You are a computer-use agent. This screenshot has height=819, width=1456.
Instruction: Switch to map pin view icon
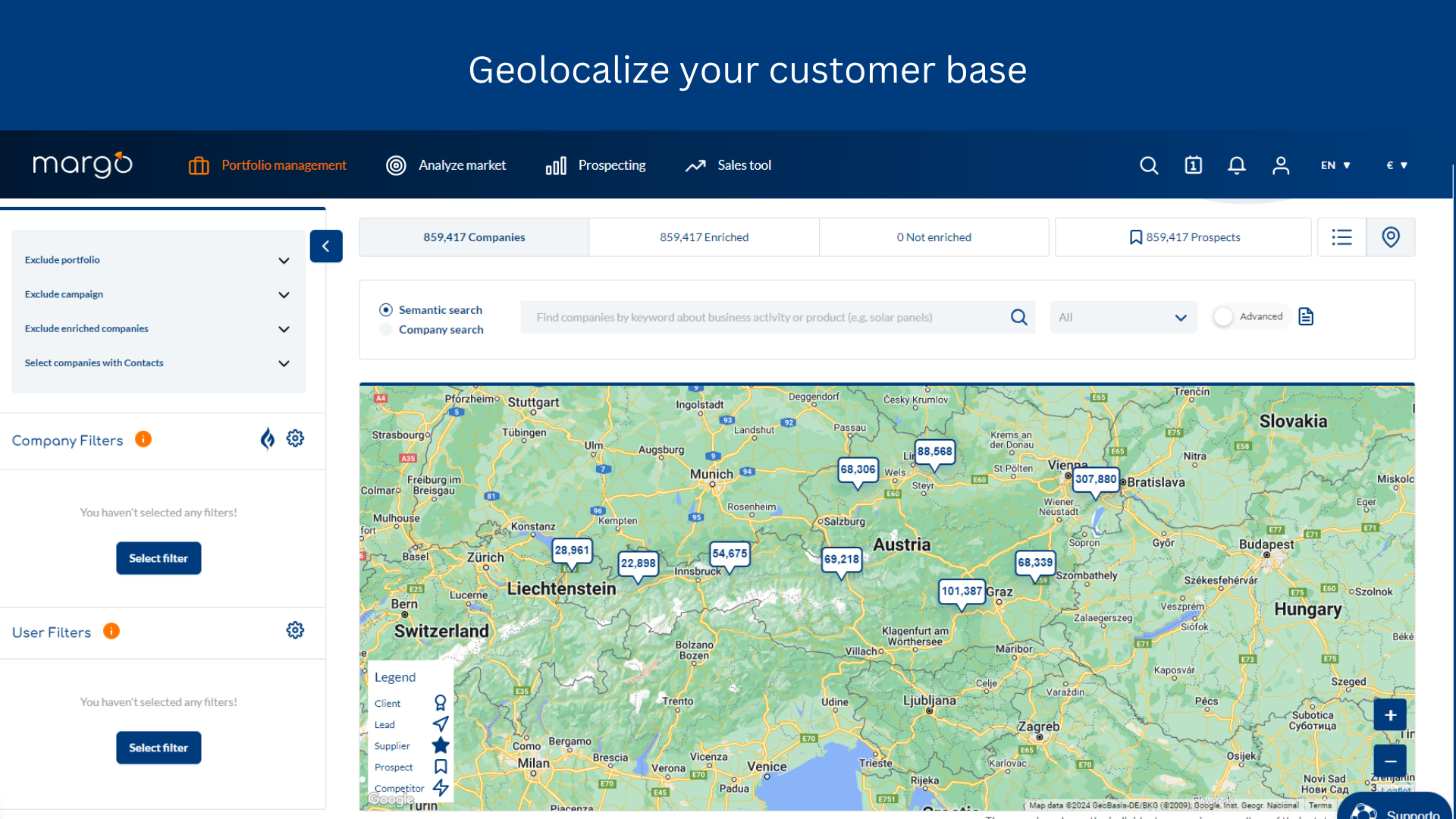pos(1390,237)
